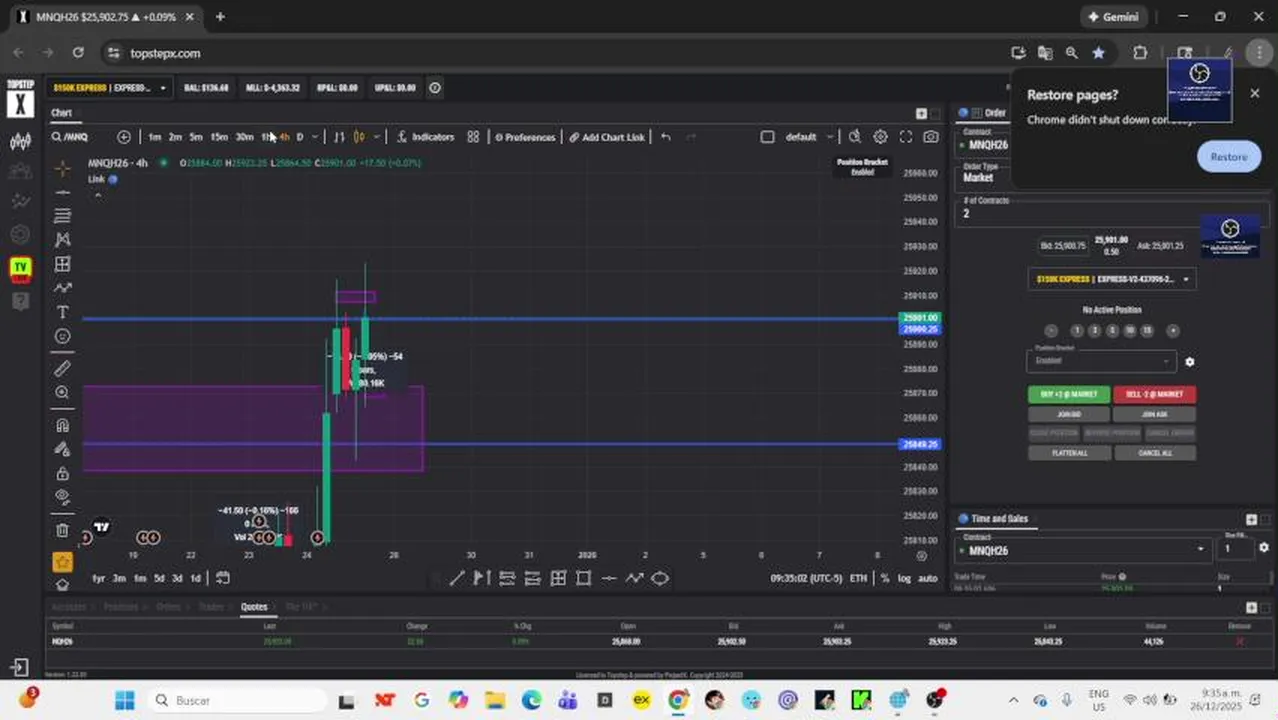Dismiss the Restore pages popup
Image resolution: width=1278 pixels, height=720 pixels.
point(1255,94)
